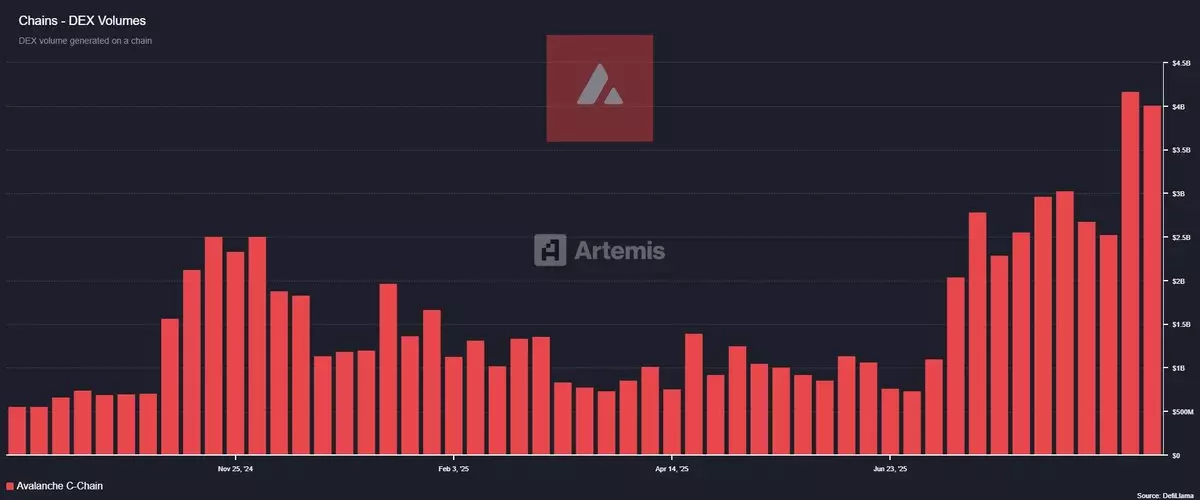Click the $4B y-axis label

click(x=1179, y=107)
